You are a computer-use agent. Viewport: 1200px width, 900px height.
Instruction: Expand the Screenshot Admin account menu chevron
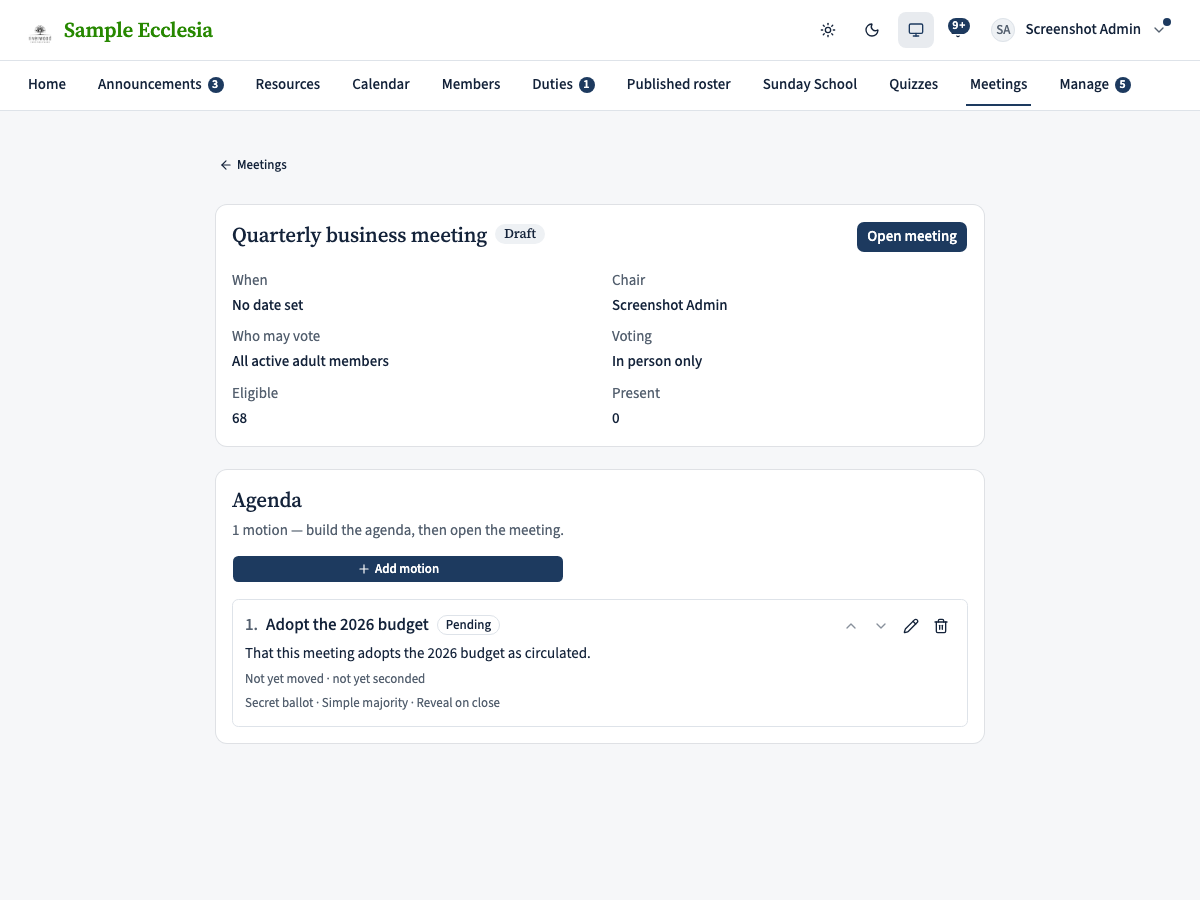[x=1159, y=30]
